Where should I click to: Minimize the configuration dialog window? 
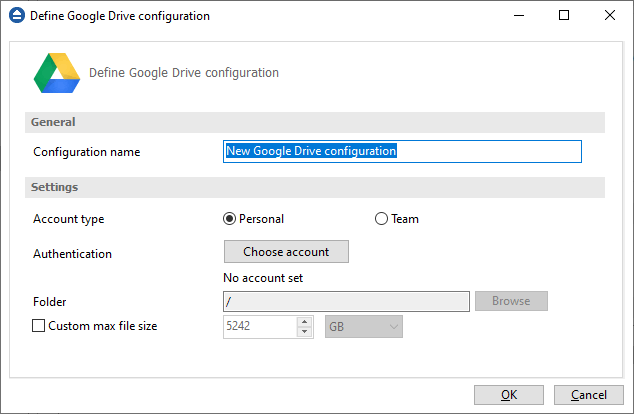pyautogui.click(x=519, y=15)
